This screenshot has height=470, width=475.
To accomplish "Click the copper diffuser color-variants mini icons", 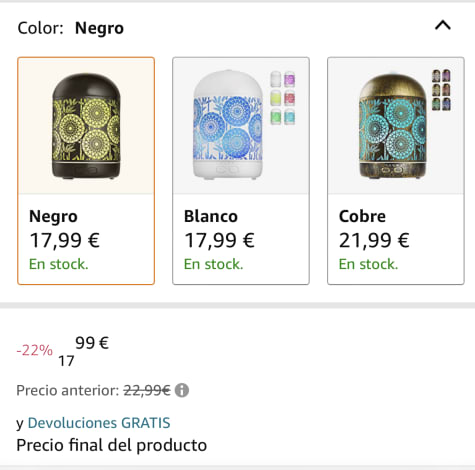I will [x=441, y=90].
